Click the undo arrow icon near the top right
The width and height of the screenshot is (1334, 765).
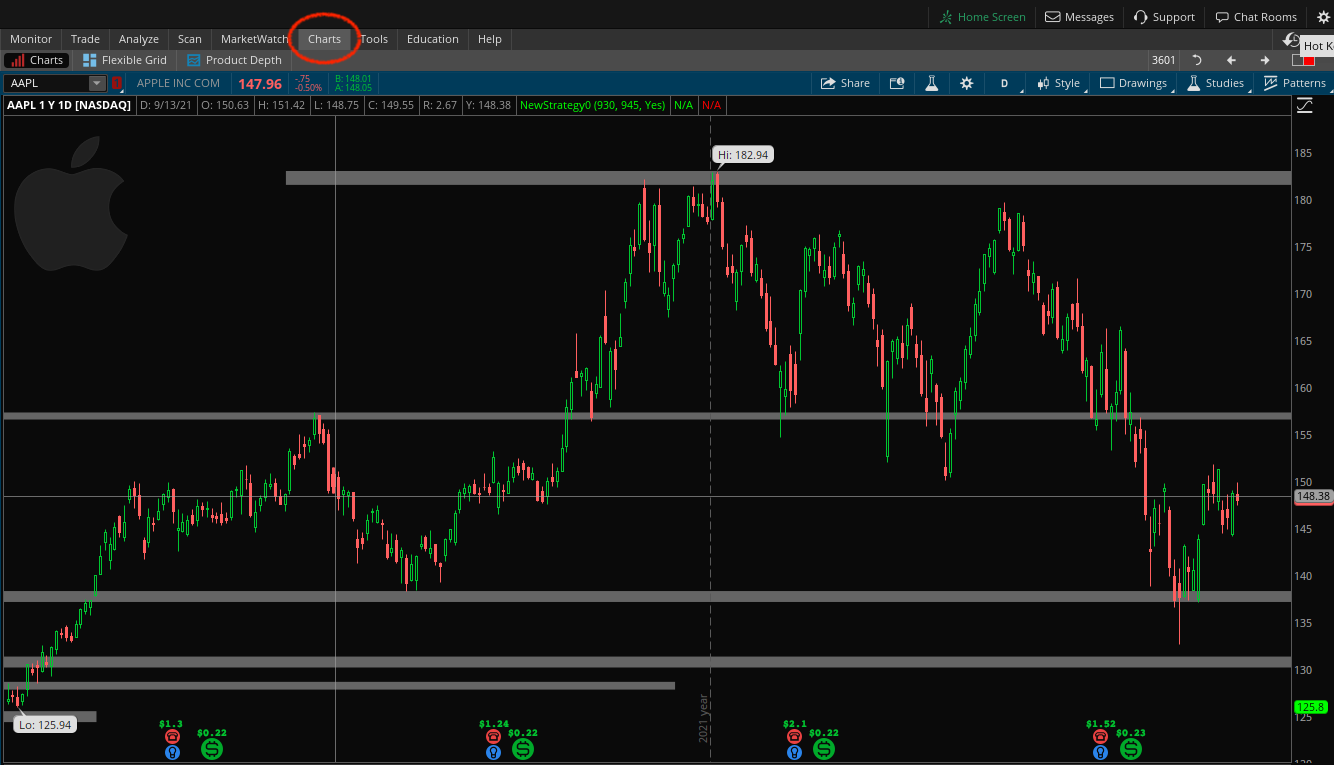tap(1197, 60)
